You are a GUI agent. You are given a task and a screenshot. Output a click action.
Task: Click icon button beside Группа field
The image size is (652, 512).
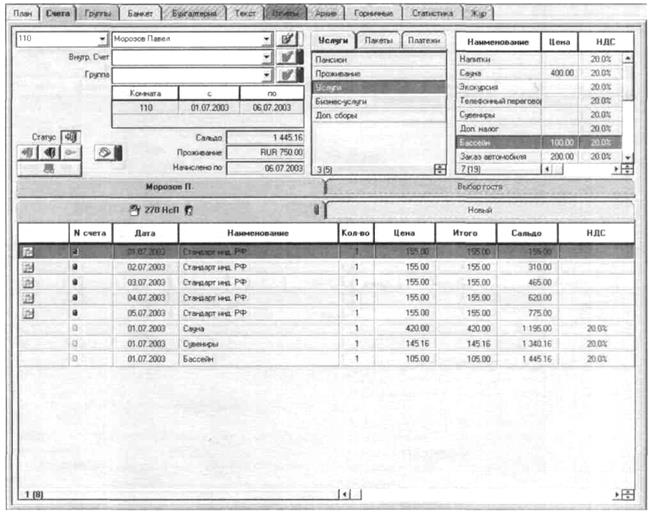pos(288,75)
